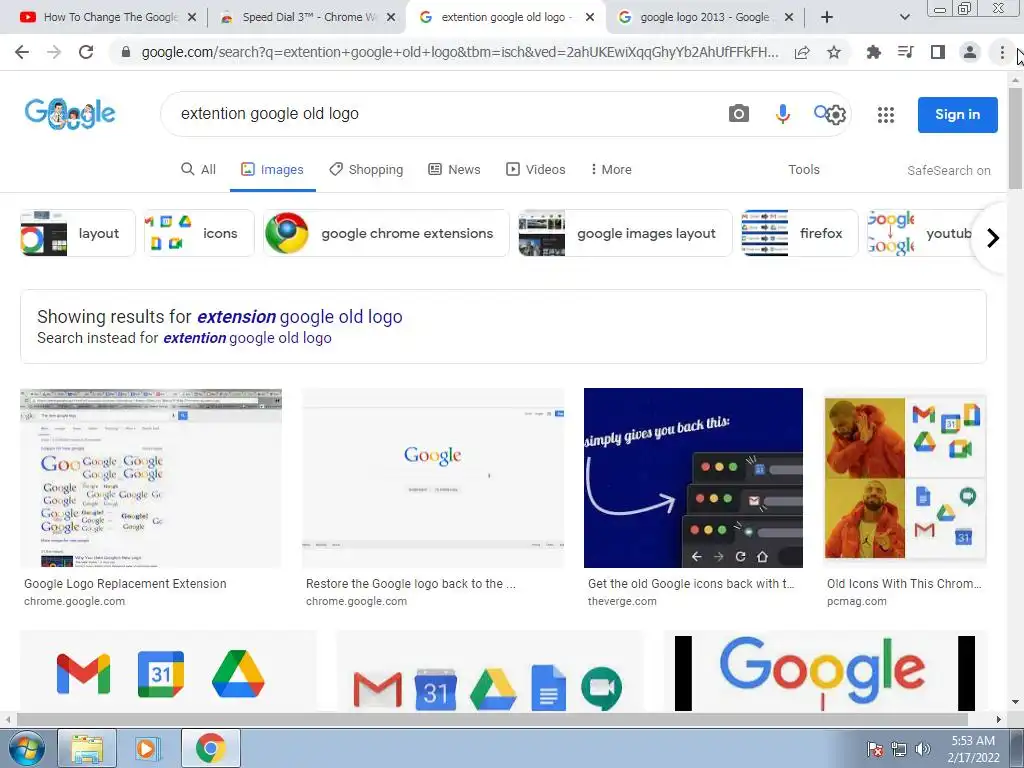This screenshot has height=768, width=1024.
Task: Click the extension google old logo link
Action: [300, 317]
